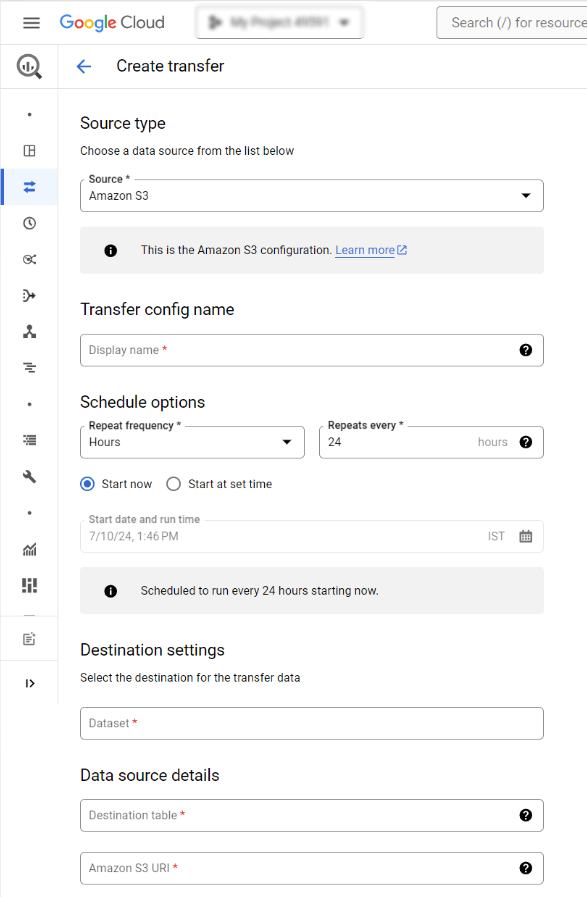This screenshot has height=897, width=587.
Task: Open the split-panel workspace icon in sidebar
Action: [x=29, y=150]
